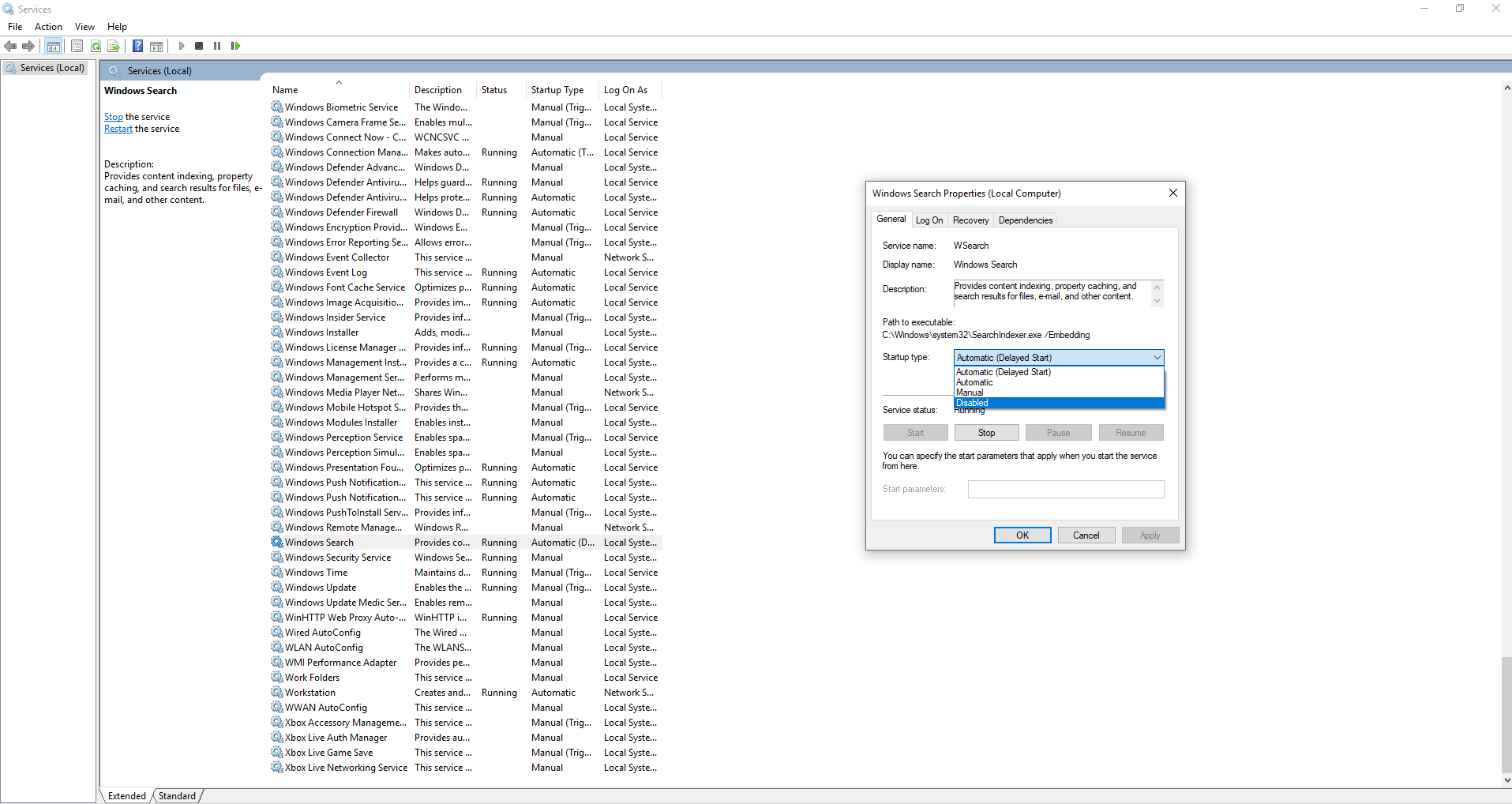Select the General tab

click(891, 219)
